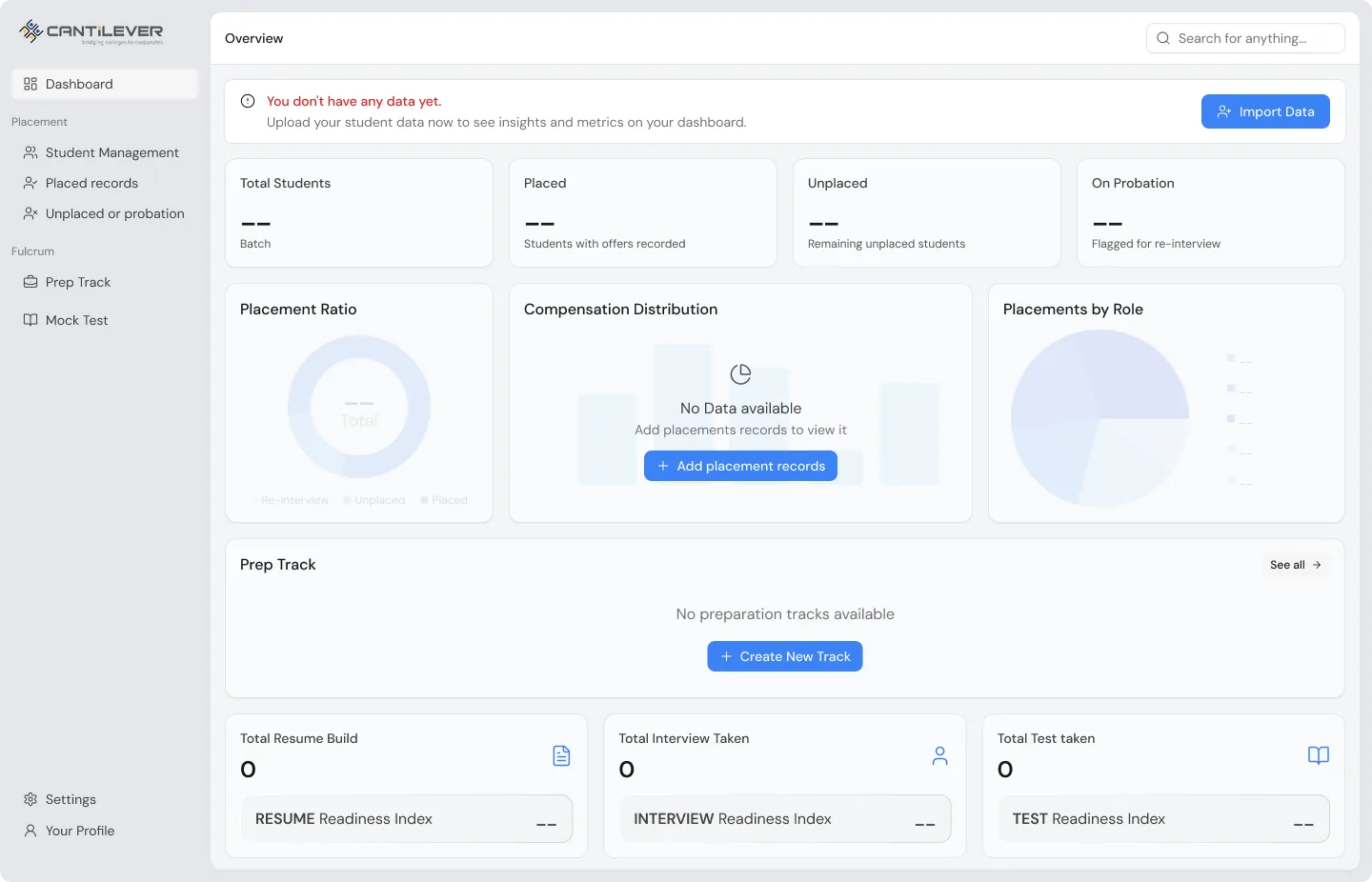The height and width of the screenshot is (882, 1372).
Task: Click the search magnifier icon
Action: tap(1163, 38)
